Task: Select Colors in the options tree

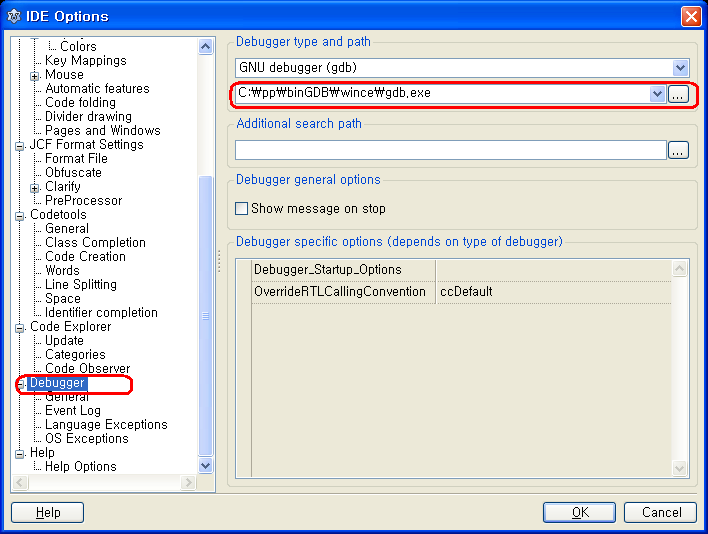Action: pos(78,46)
